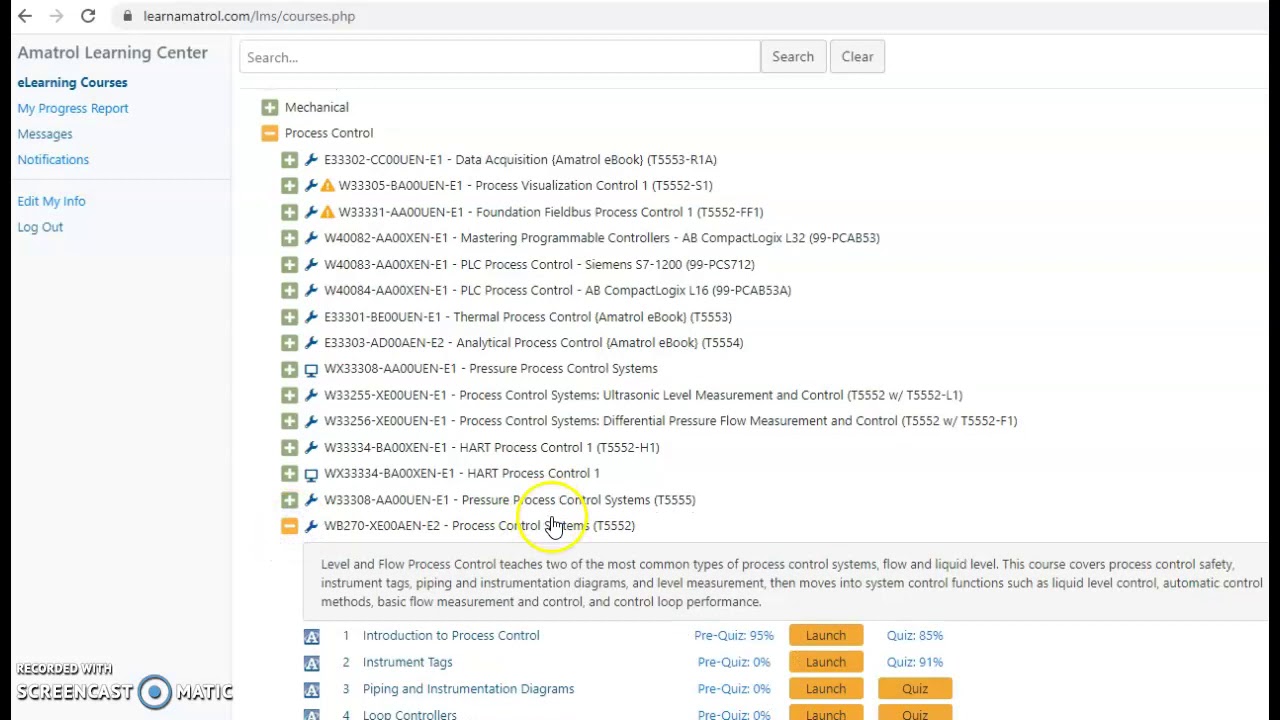
Task: Click lesson icon for Piping and Instrumentation Diagrams
Action: point(311,690)
